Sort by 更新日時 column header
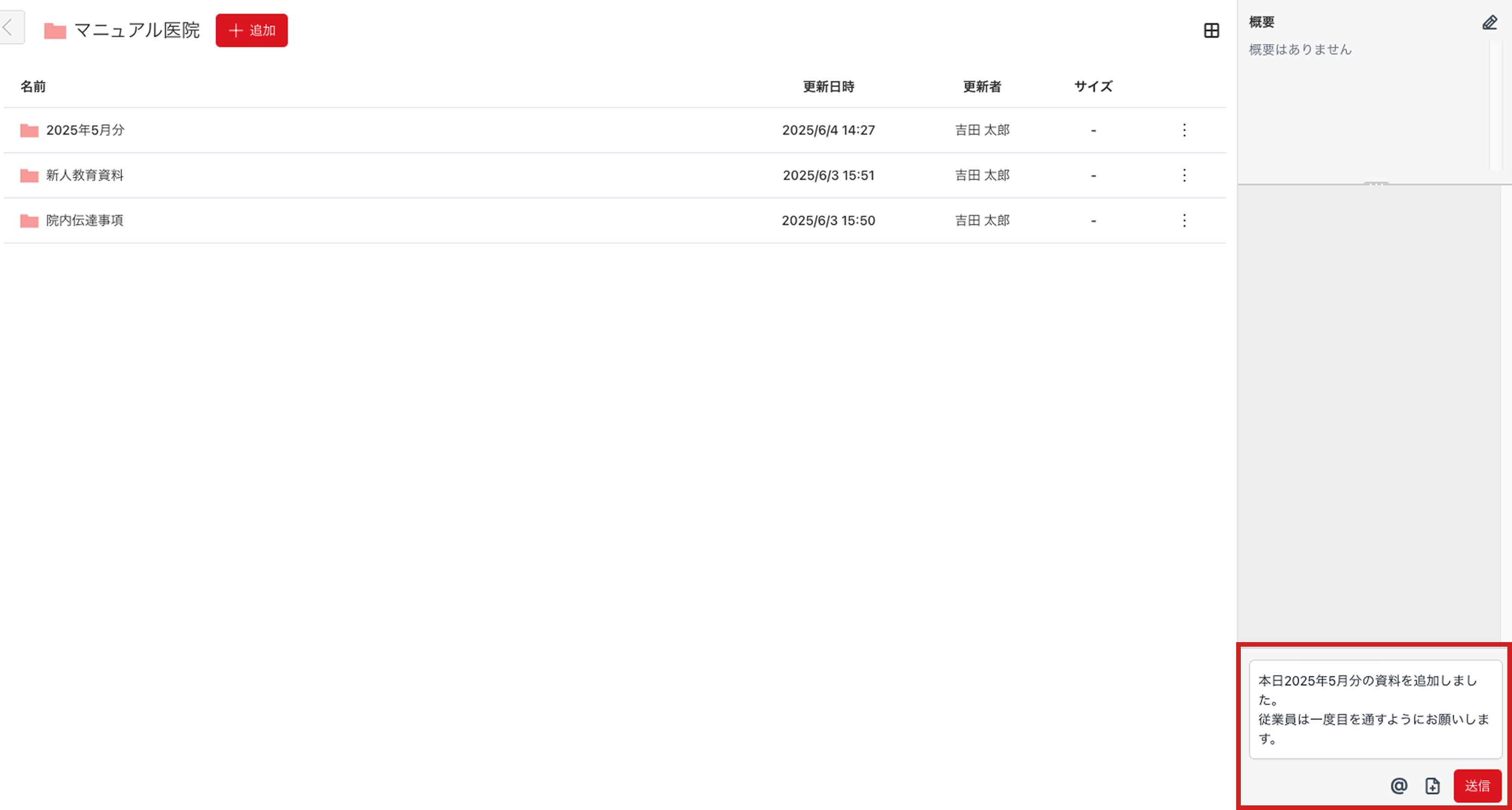Screen dimensions: 1512x810 tap(828, 86)
